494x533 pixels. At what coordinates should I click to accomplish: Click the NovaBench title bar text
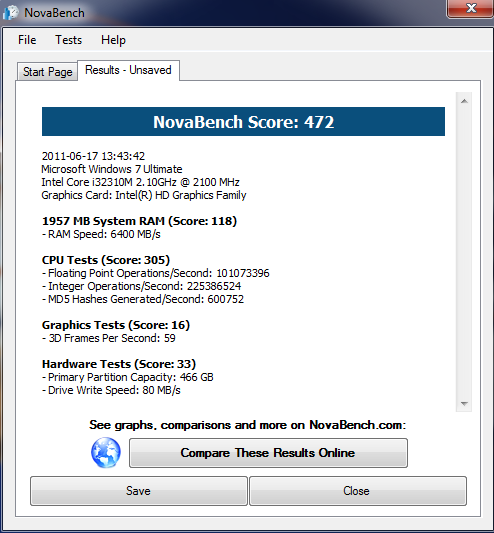pos(54,13)
